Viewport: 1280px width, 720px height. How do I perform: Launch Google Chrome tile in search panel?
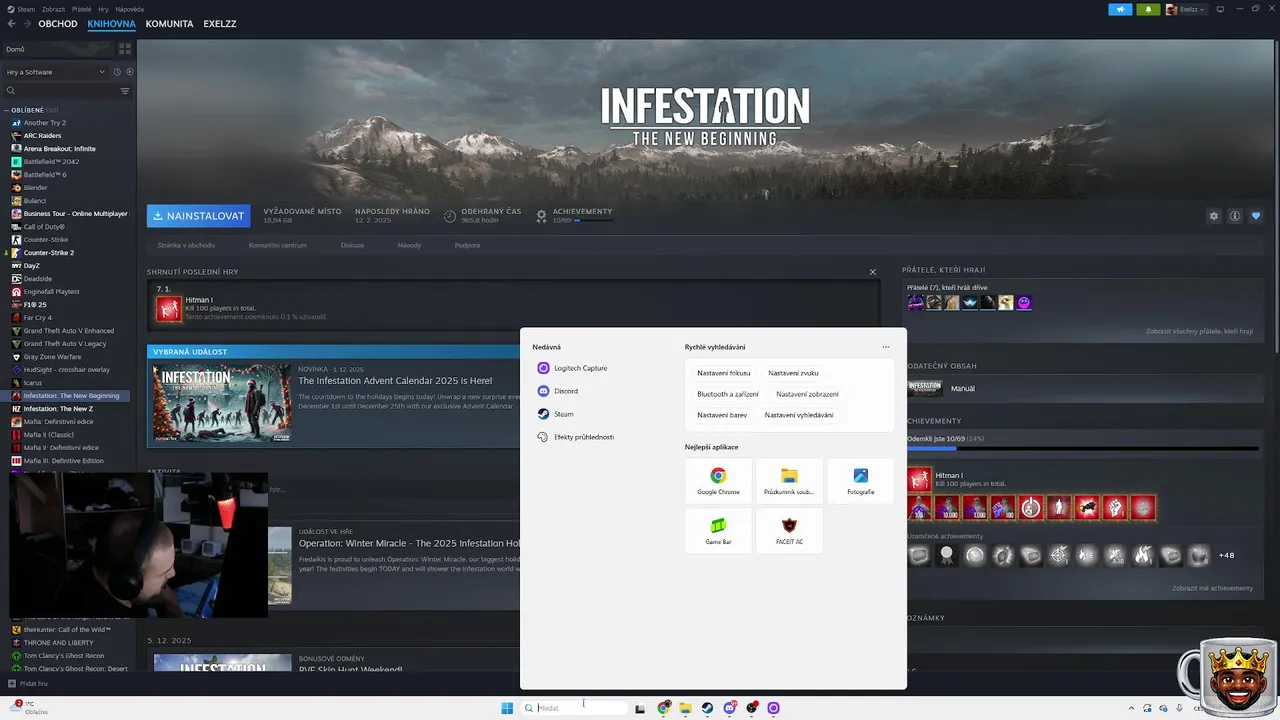pyautogui.click(x=718, y=480)
